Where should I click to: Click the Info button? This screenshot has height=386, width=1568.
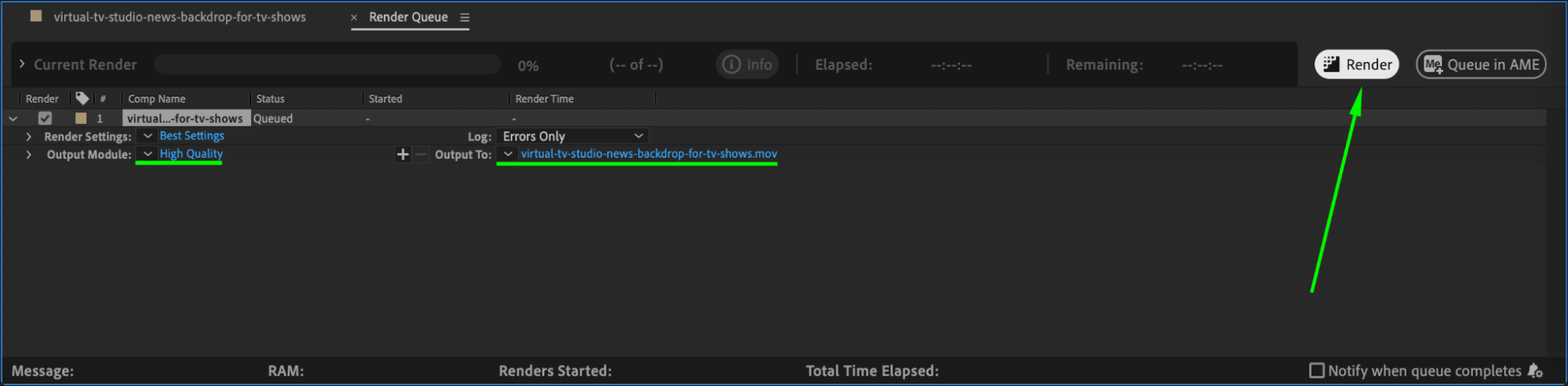[747, 64]
